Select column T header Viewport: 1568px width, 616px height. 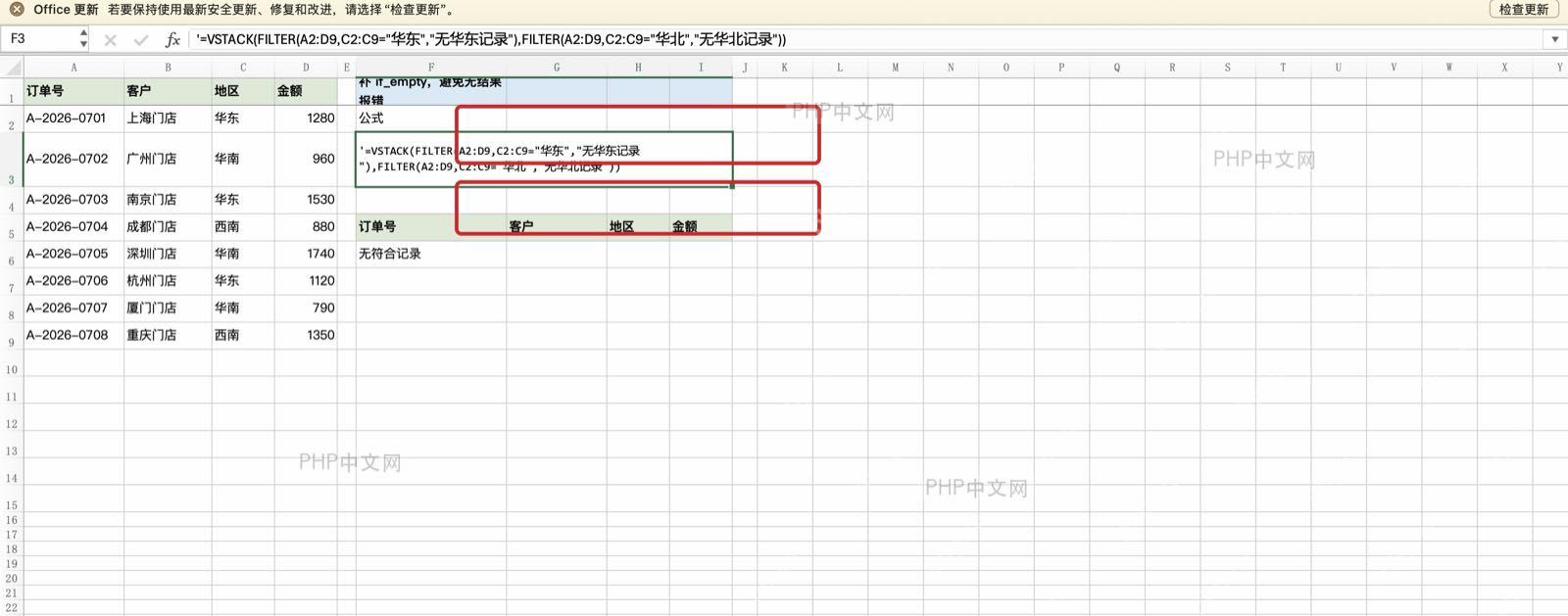[1283, 68]
